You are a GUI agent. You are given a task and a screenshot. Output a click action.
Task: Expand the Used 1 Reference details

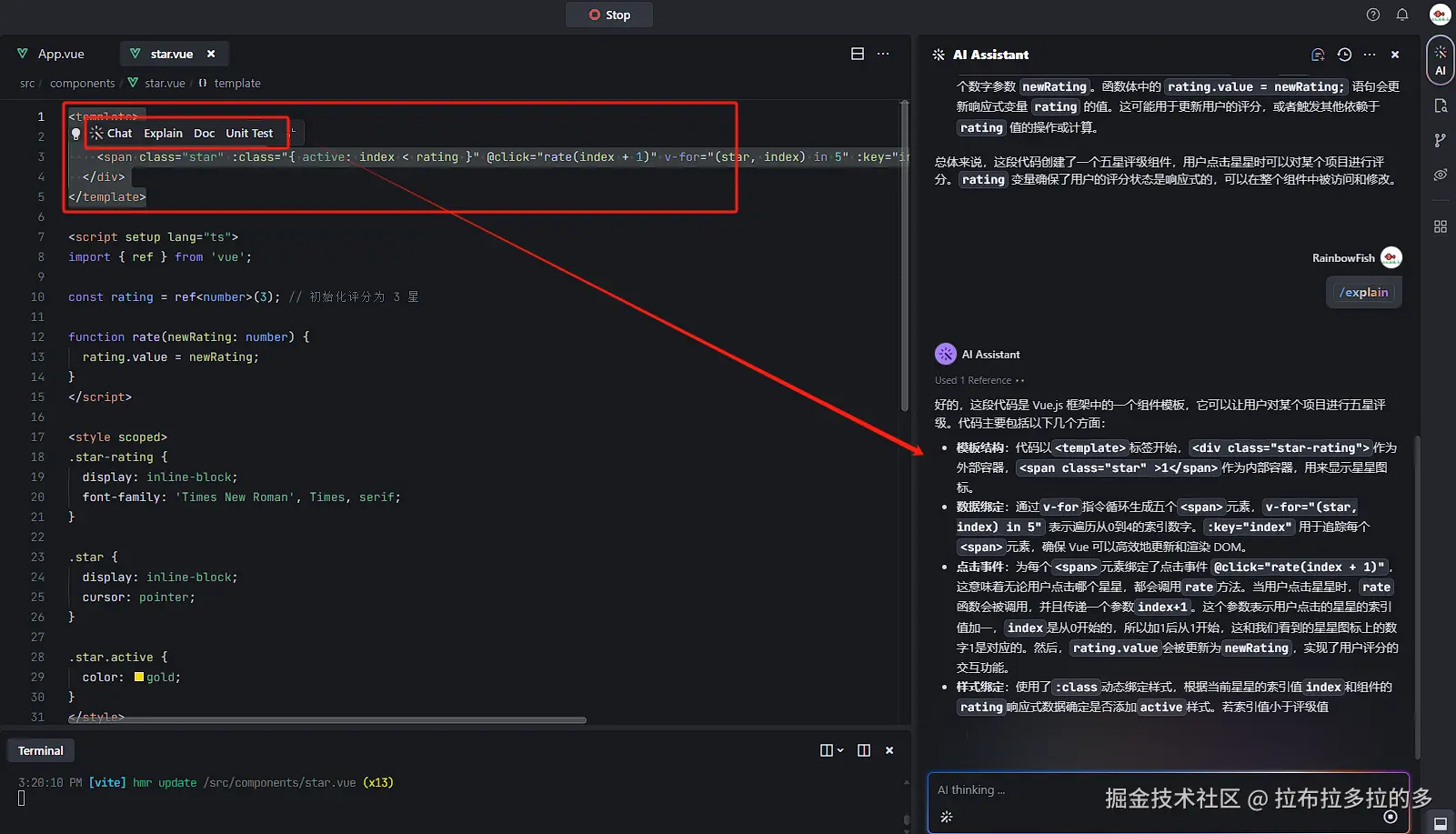(x=979, y=380)
